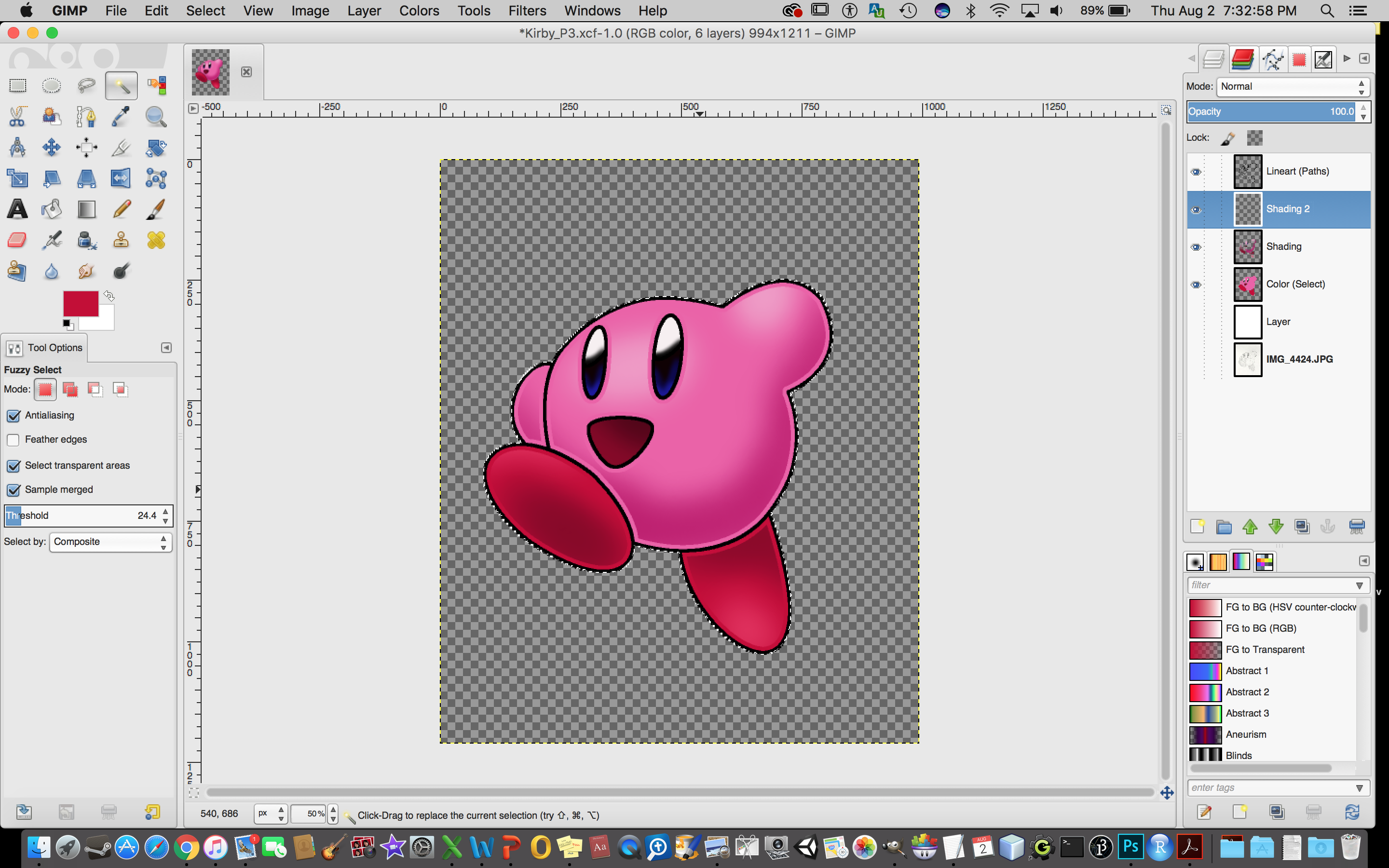
Task: Open the Layer menu
Action: [x=364, y=11]
